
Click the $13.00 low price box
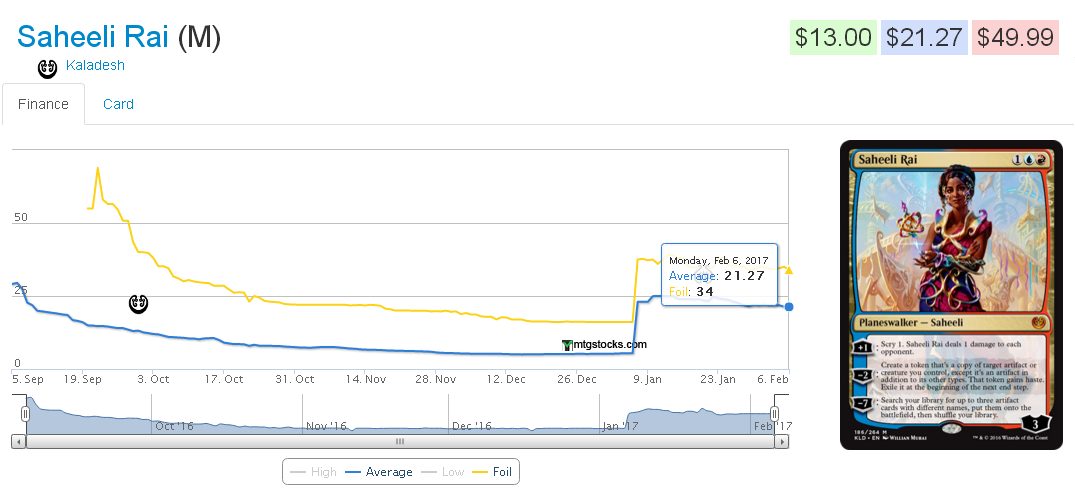(832, 37)
